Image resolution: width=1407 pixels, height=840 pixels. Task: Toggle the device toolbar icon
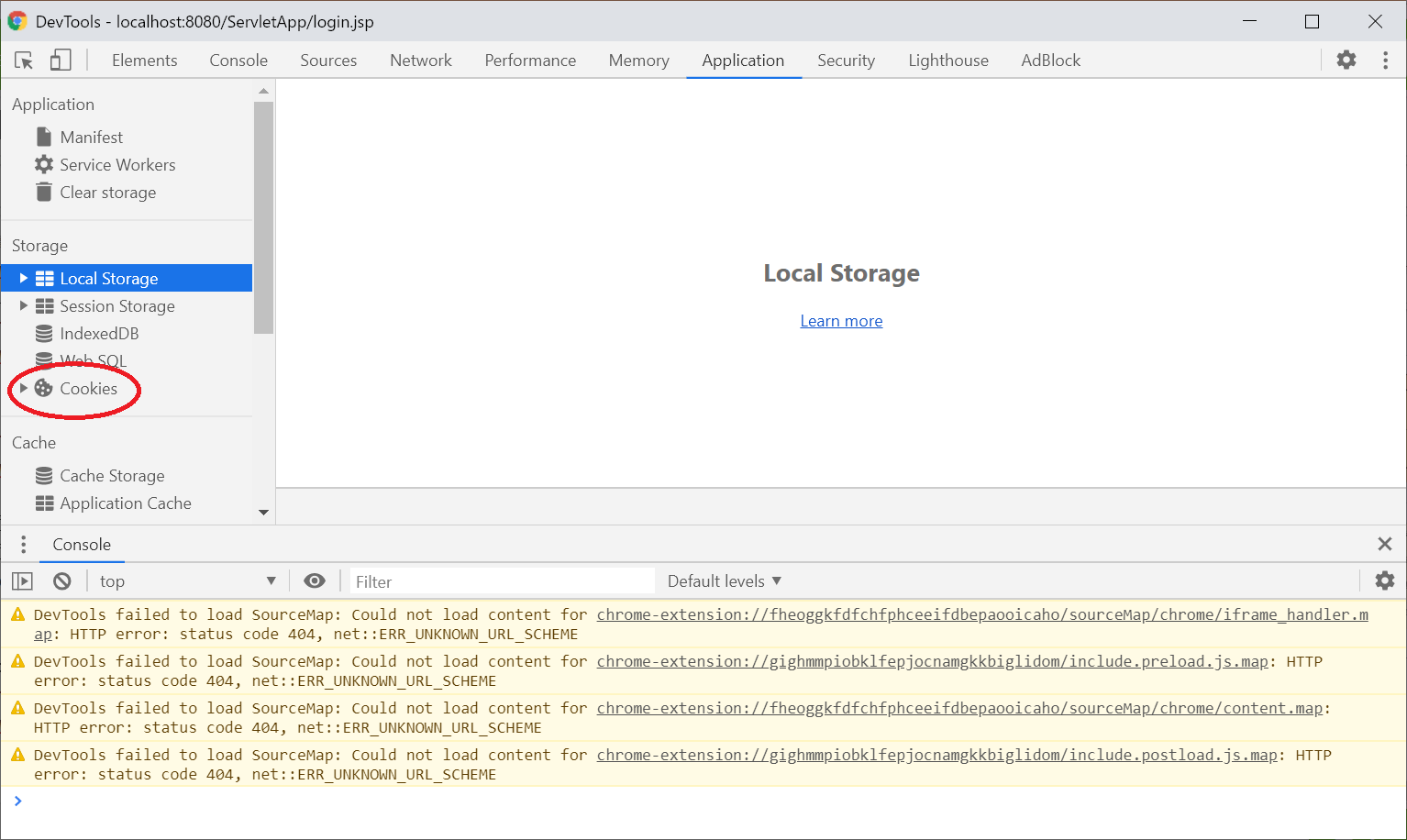point(61,61)
